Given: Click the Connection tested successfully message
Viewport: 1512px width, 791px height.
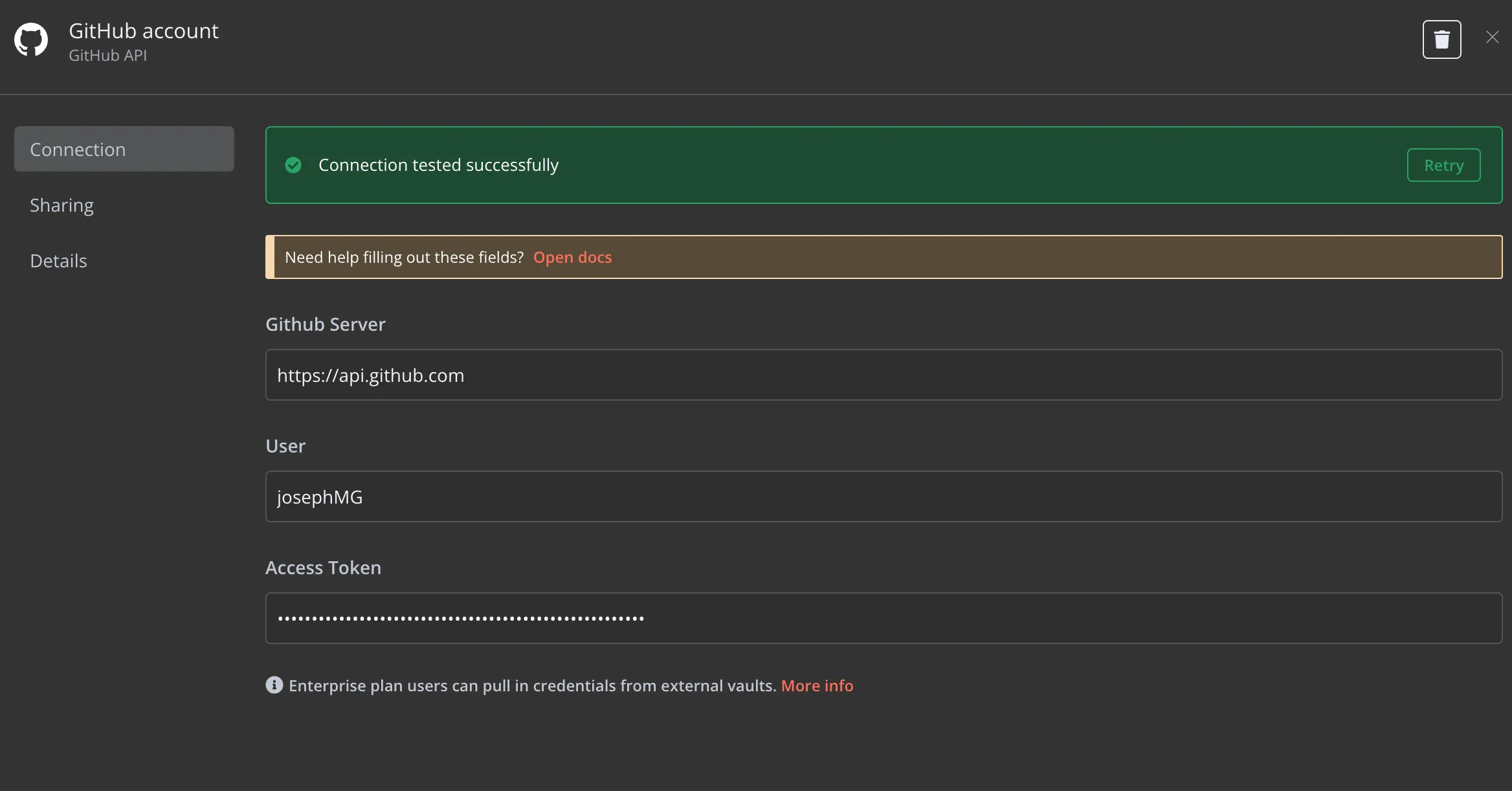Looking at the screenshot, I should (x=438, y=165).
